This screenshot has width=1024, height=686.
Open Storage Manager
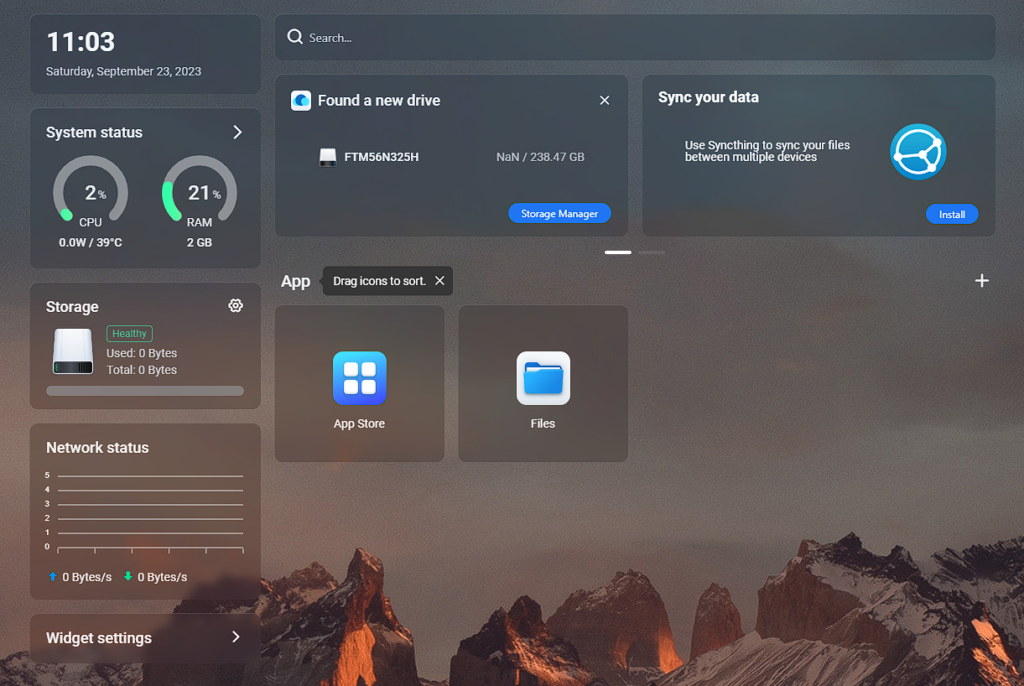click(x=560, y=214)
